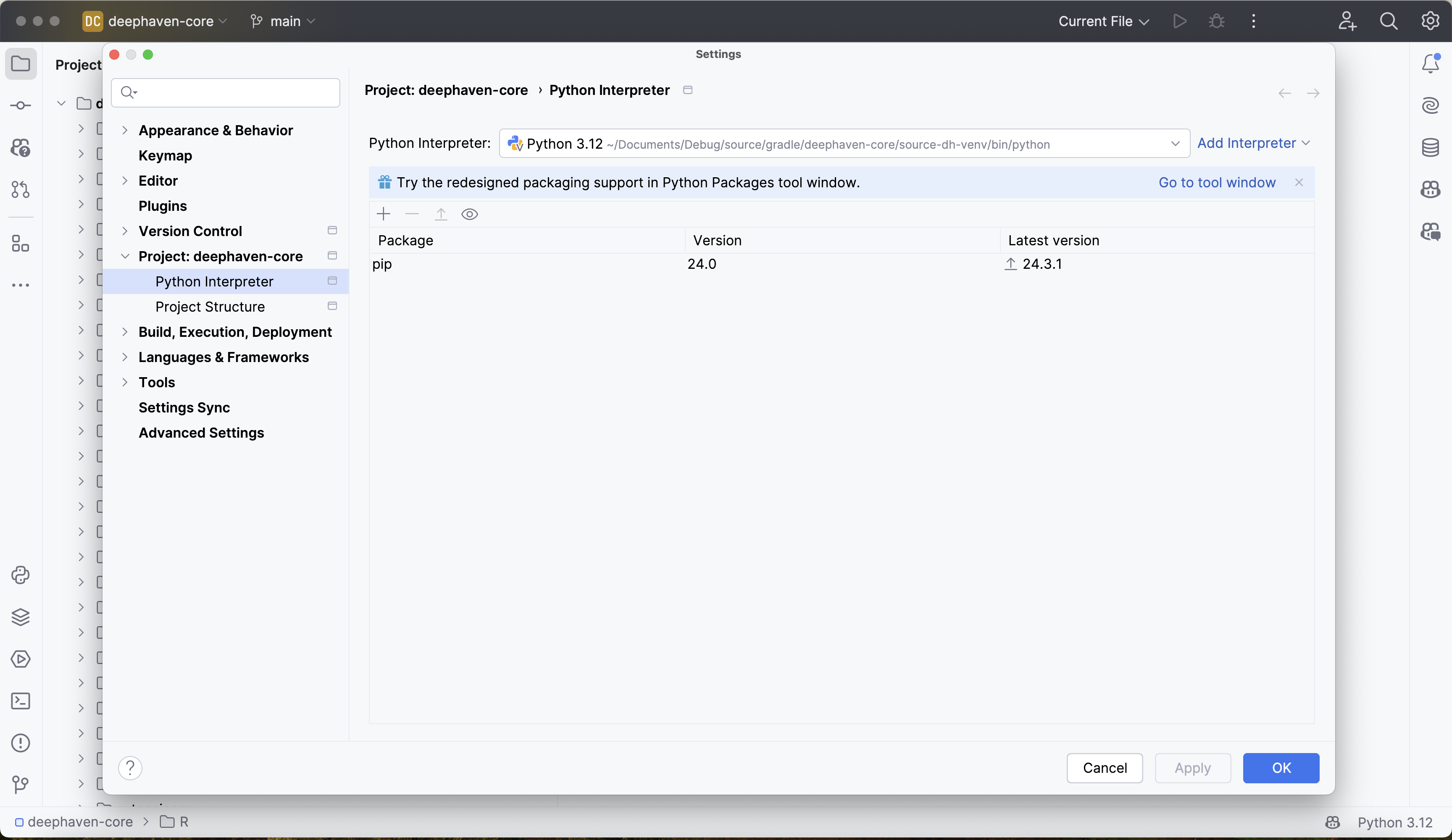This screenshot has height=840, width=1452.
Task: Open the Add Interpreter dropdown
Action: 1253,144
